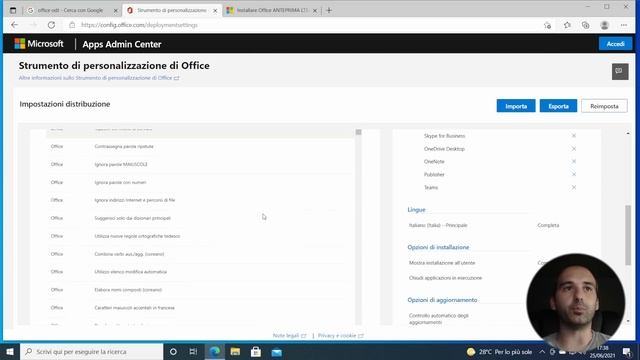Viewport: 640px width, 360px height.
Task: Reload the page with the refresh icon
Action: click(x=51, y=25)
